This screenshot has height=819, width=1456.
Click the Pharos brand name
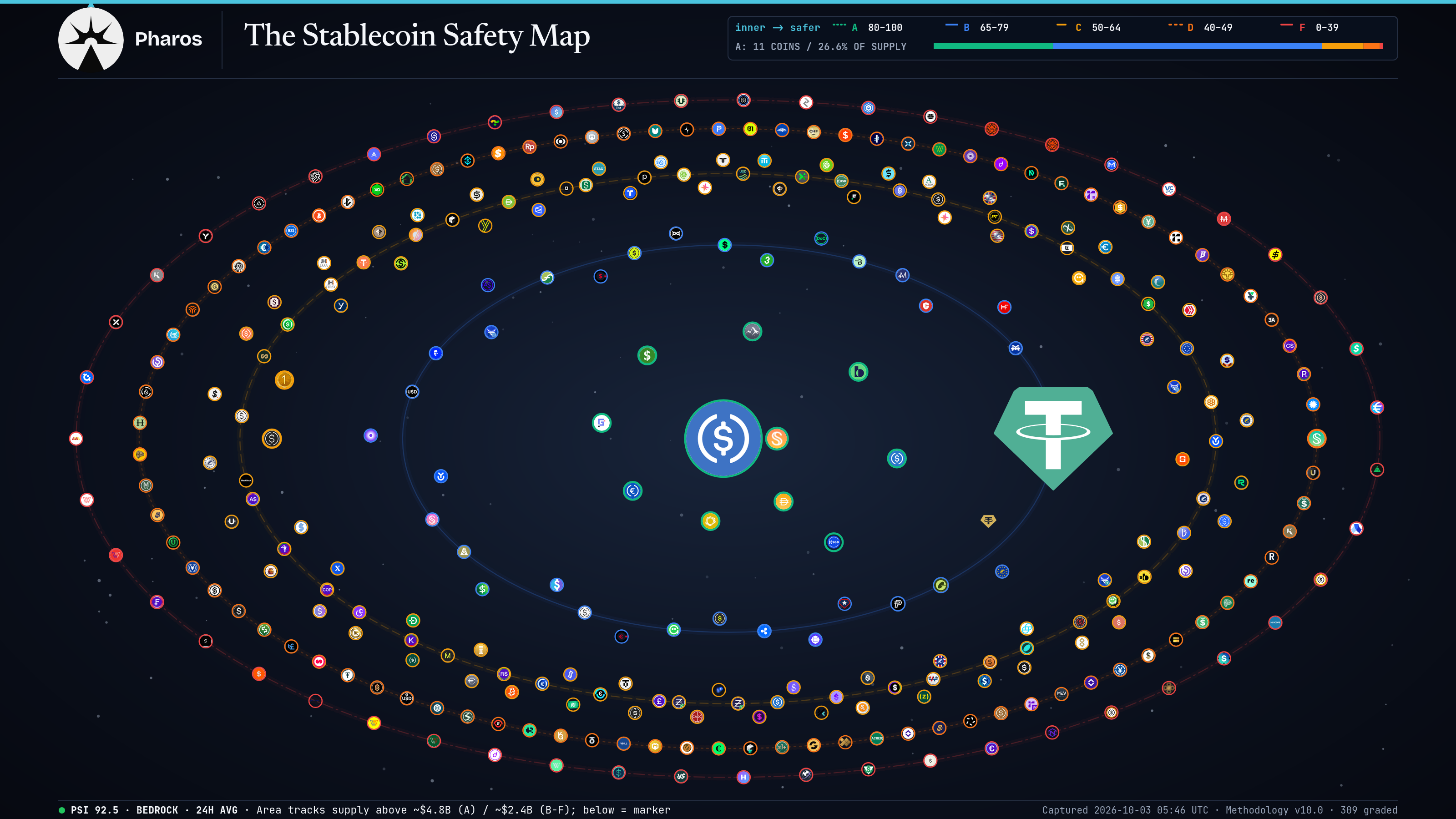168,38
